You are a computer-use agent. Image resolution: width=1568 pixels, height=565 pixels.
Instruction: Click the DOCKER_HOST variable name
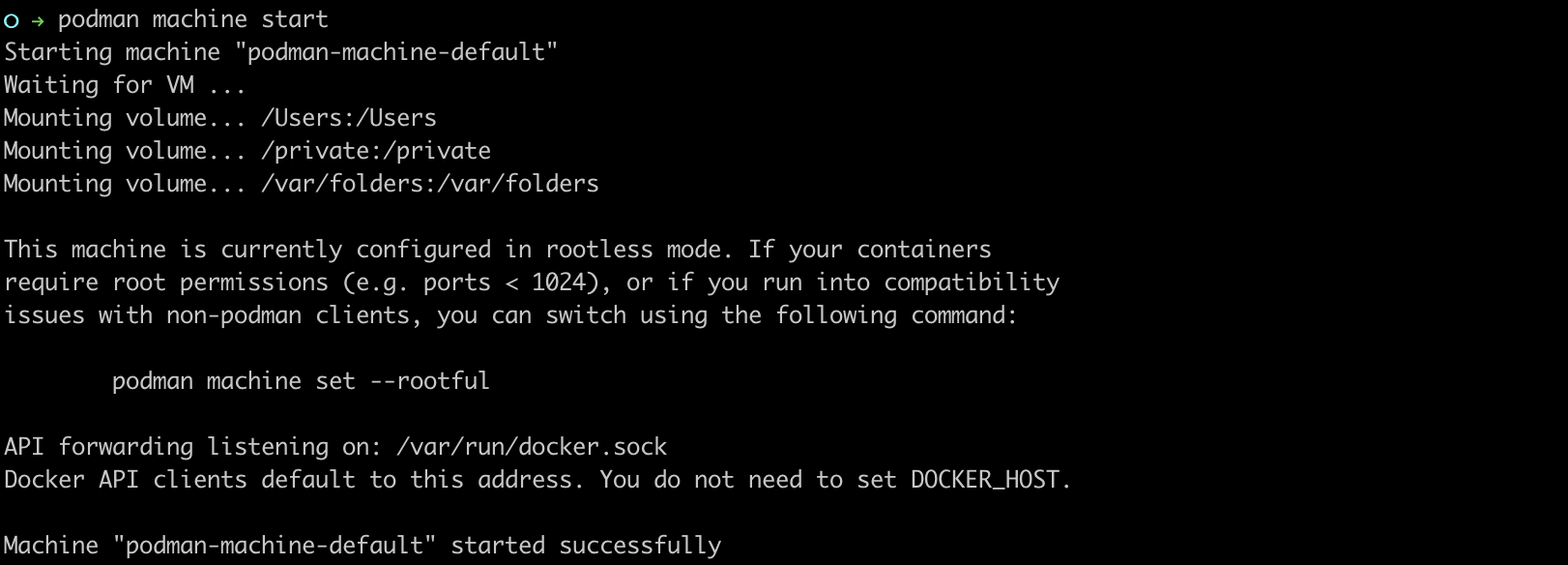point(986,480)
